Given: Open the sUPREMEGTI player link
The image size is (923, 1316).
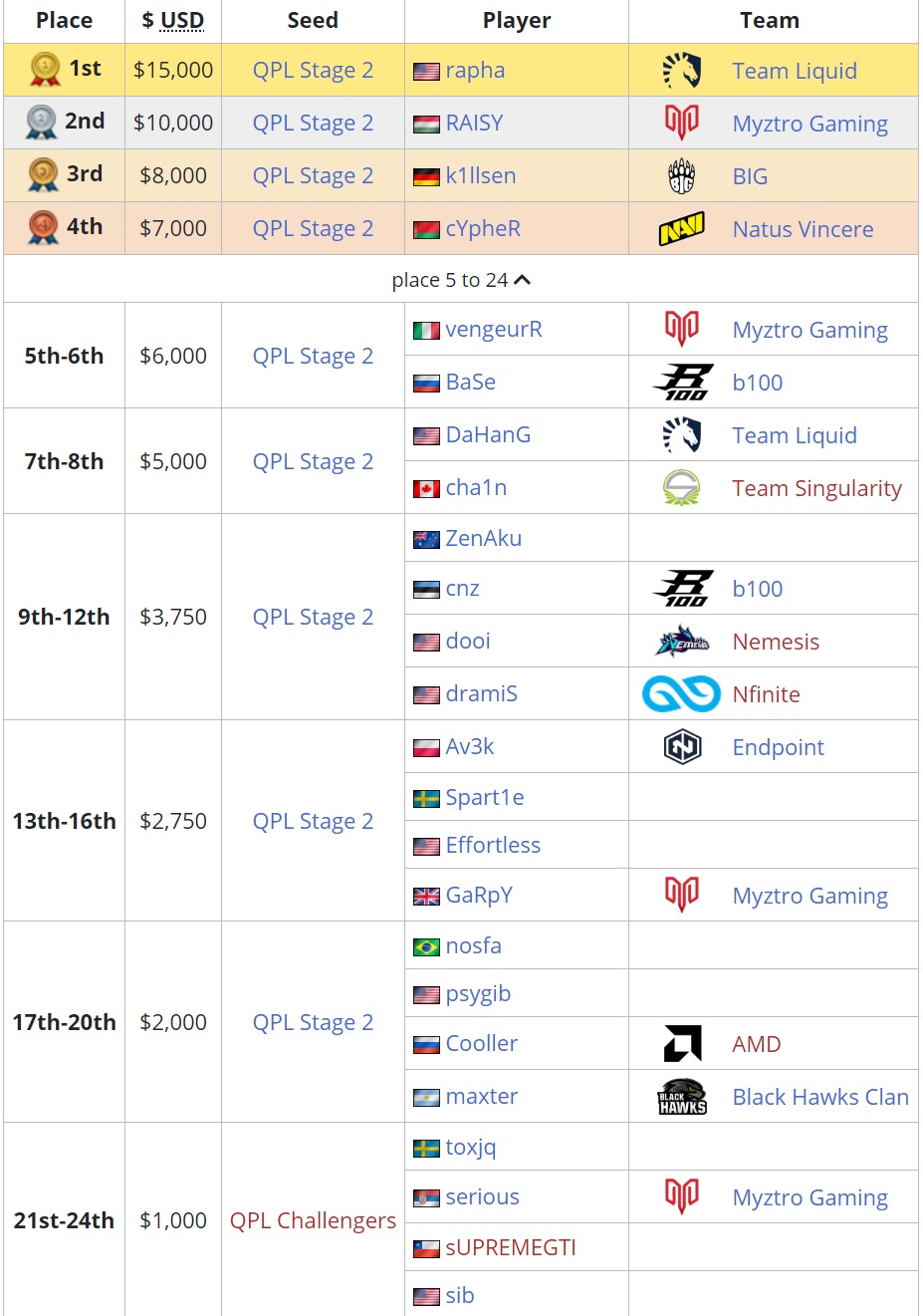Looking at the screenshot, I should click(x=511, y=1247).
